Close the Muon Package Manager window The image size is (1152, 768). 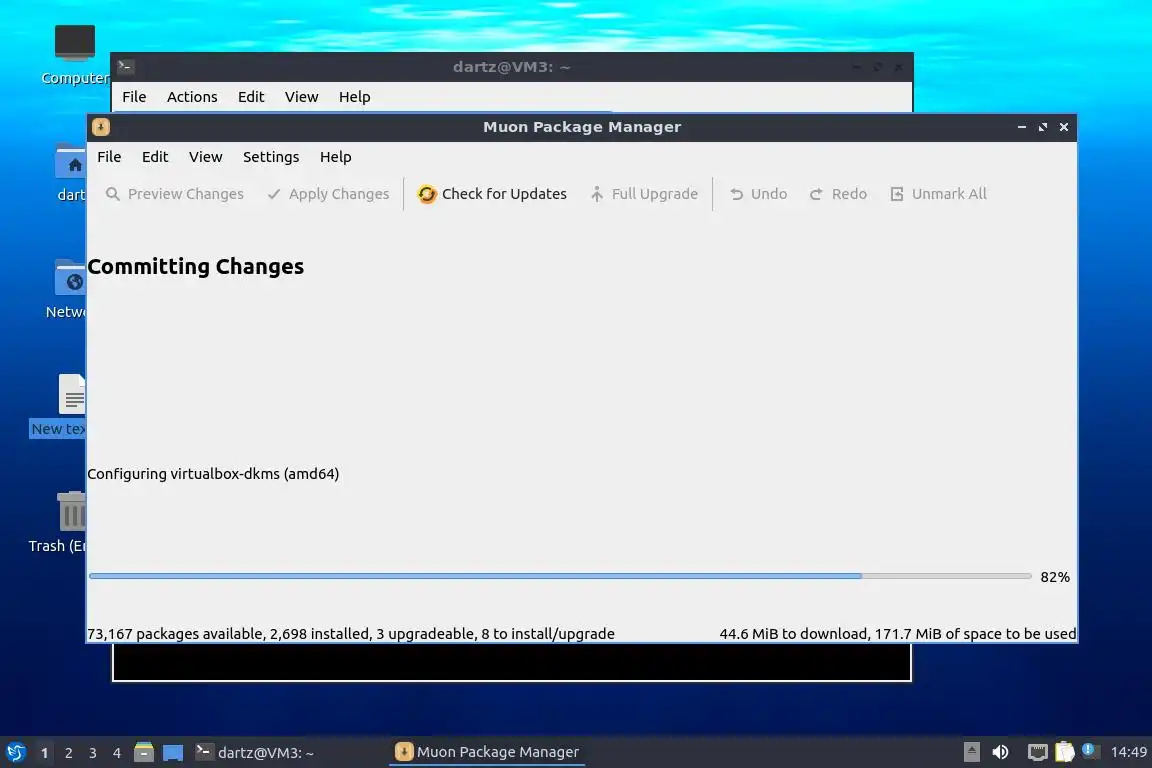pyautogui.click(x=1063, y=127)
